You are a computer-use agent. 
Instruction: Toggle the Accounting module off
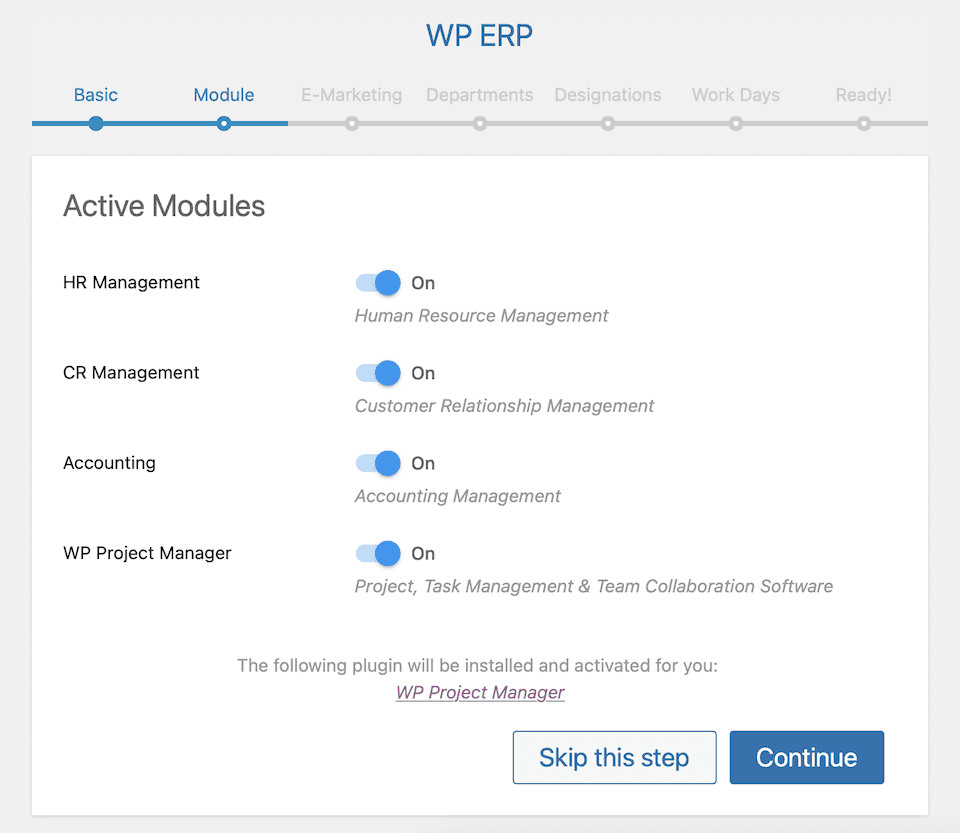point(377,463)
